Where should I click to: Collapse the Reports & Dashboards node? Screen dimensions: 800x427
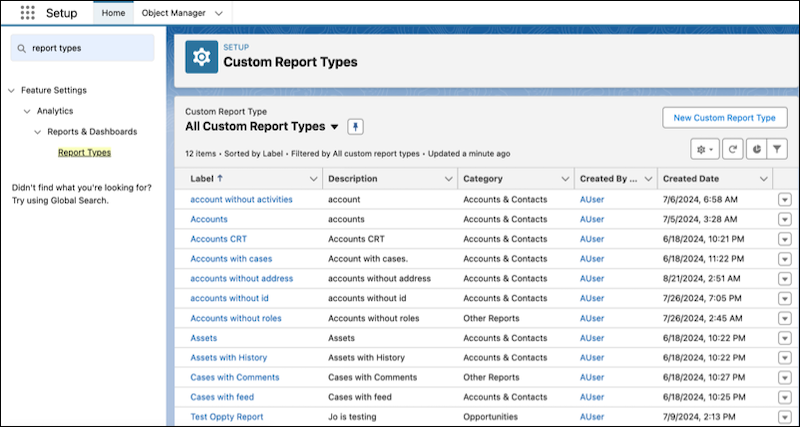[38, 131]
